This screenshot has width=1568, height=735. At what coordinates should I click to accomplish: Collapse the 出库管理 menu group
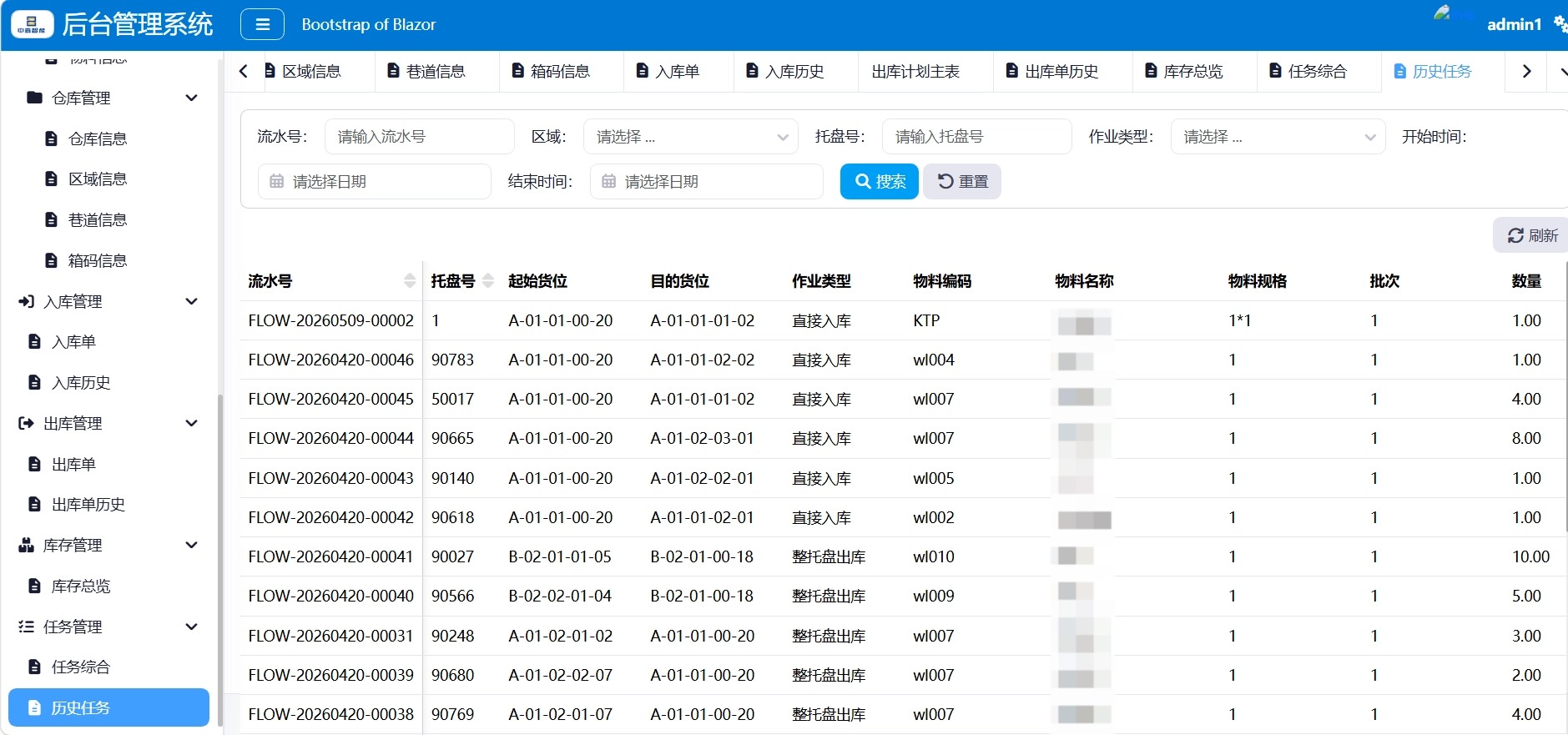[191, 423]
